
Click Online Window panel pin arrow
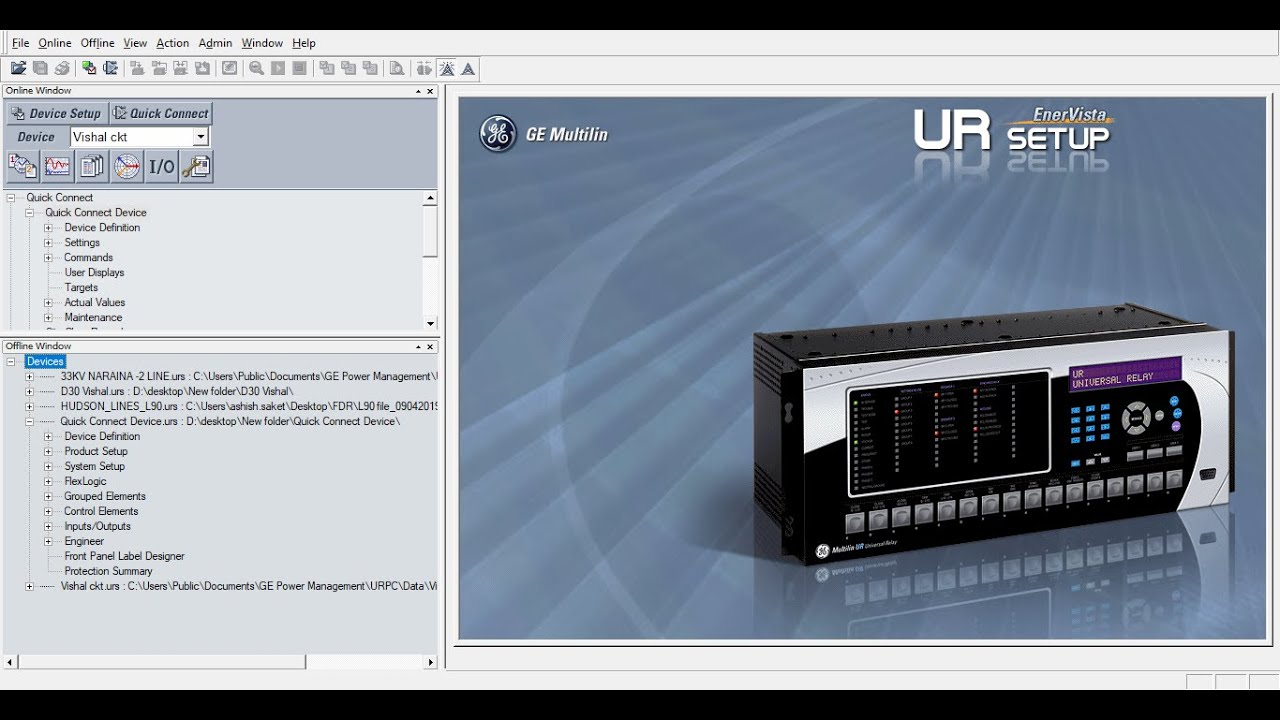click(419, 91)
